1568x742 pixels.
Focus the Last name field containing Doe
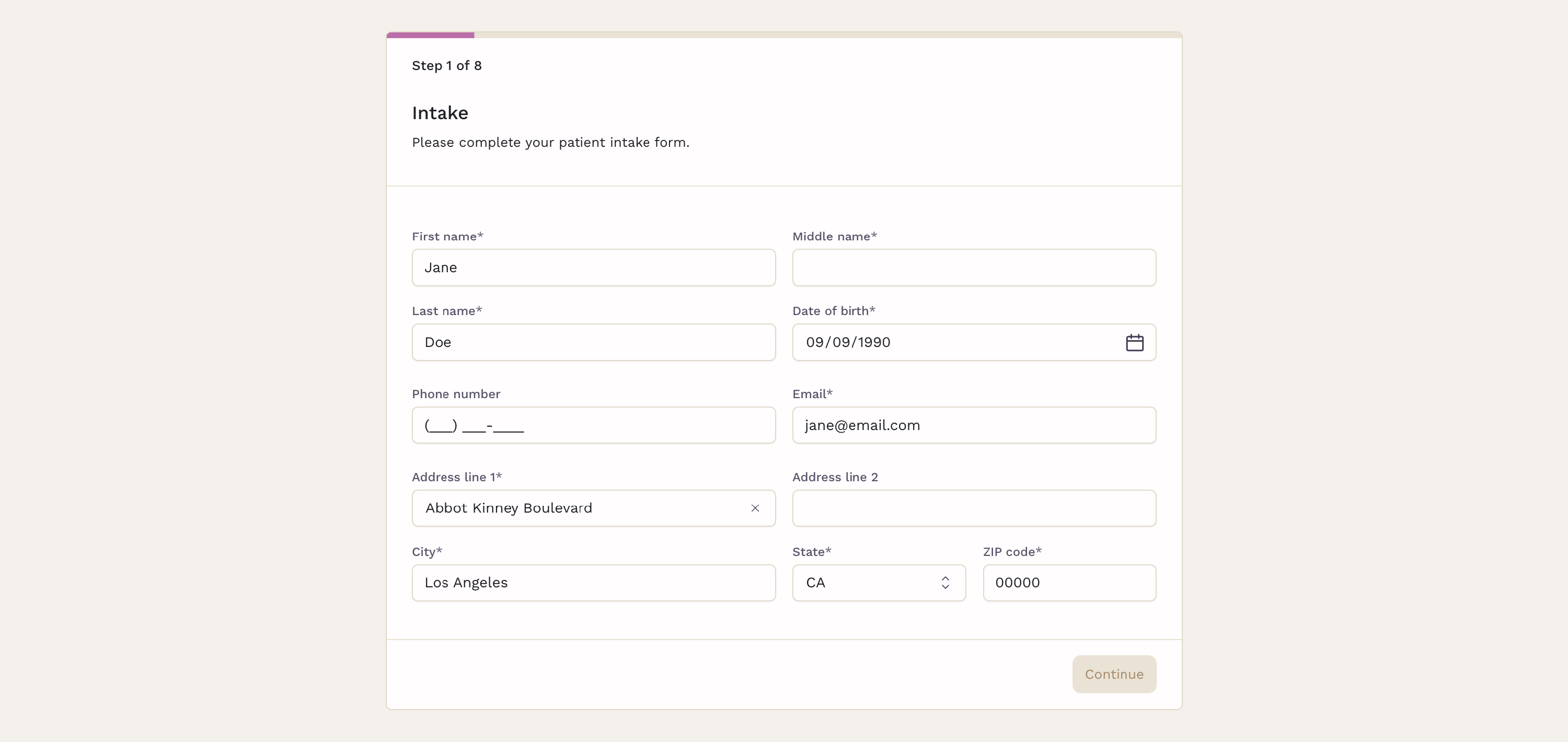tap(593, 342)
